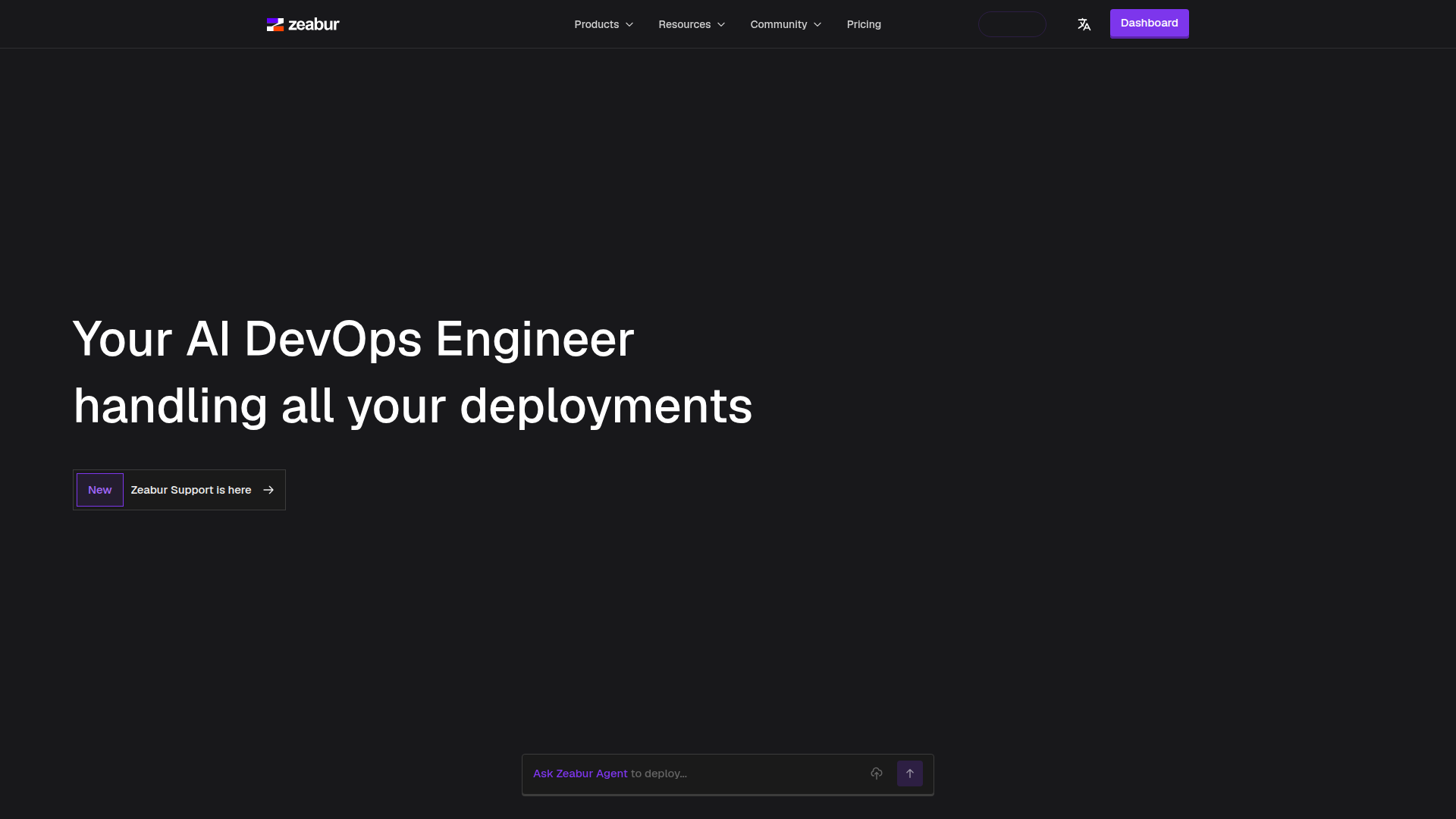
Task: Submit prompt with the up-arrow send button
Action: tap(910, 773)
